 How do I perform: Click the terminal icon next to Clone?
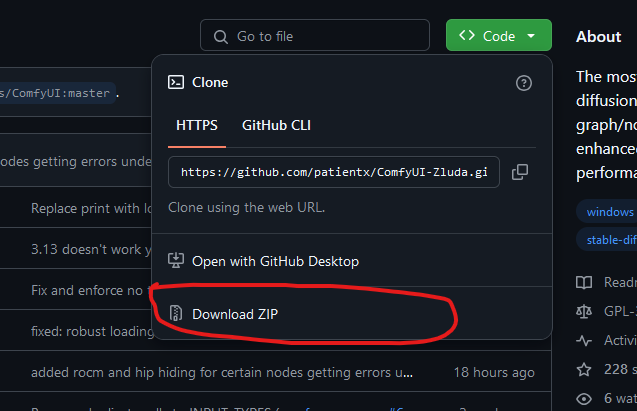click(176, 82)
